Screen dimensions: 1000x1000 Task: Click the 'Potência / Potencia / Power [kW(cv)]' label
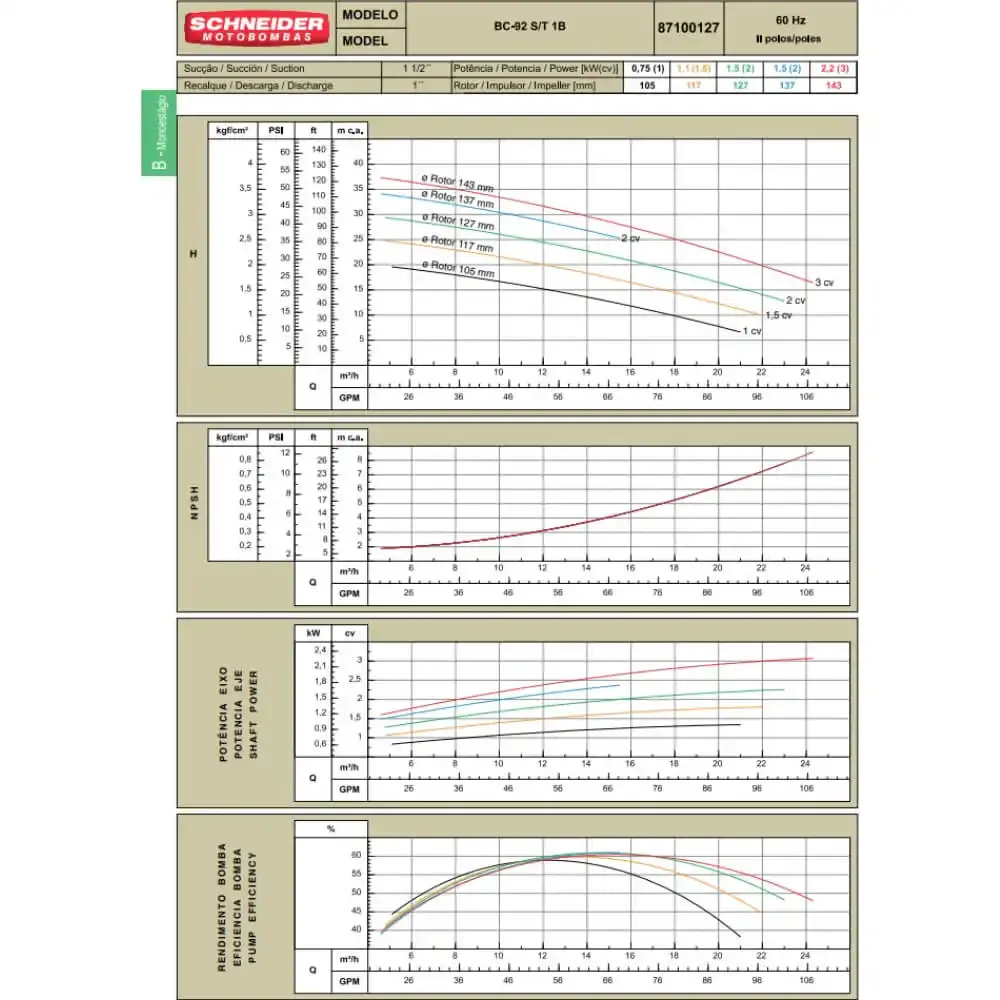click(x=536, y=68)
